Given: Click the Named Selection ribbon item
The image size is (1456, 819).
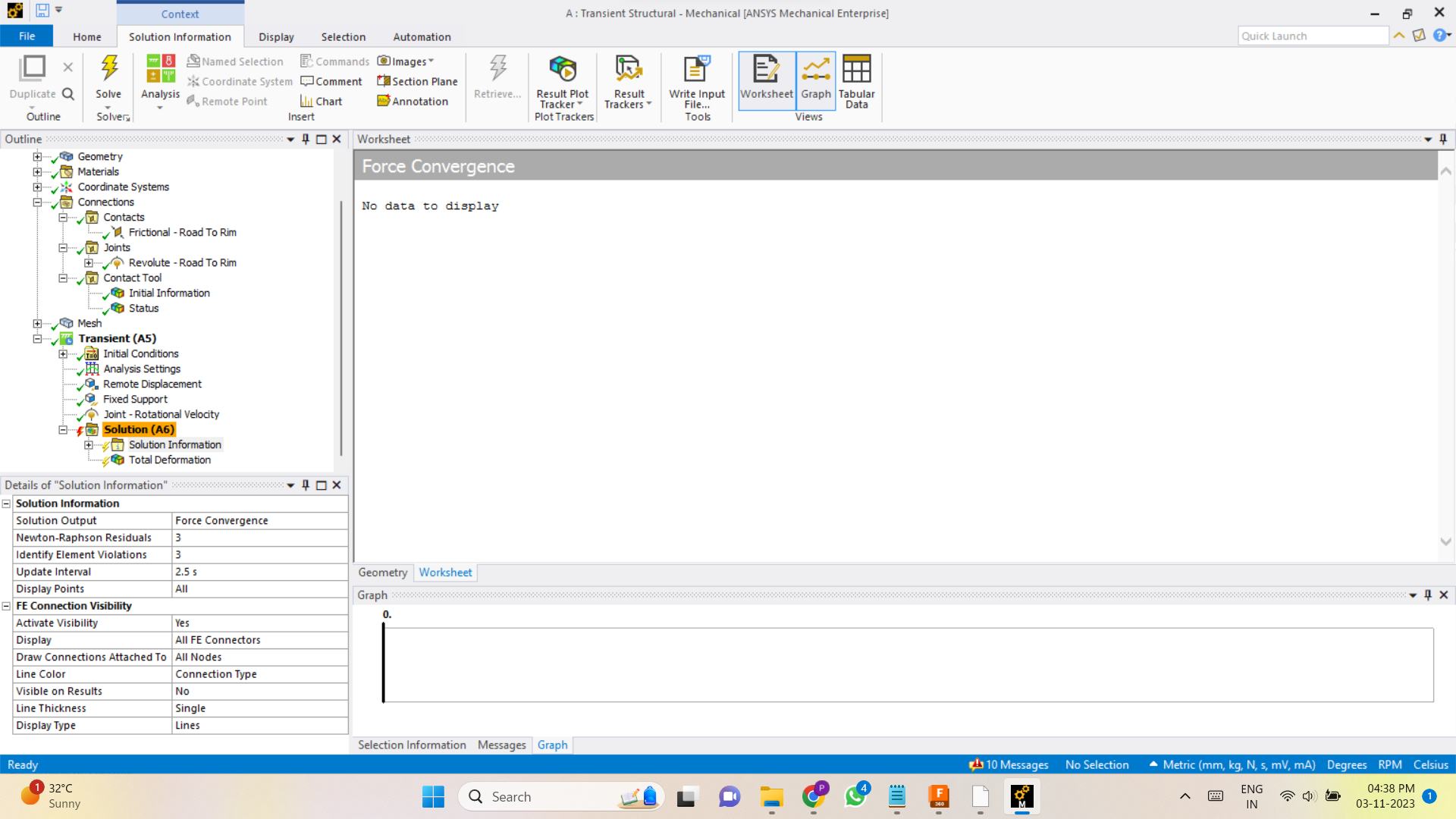Looking at the screenshot, I should coord(235,61).
